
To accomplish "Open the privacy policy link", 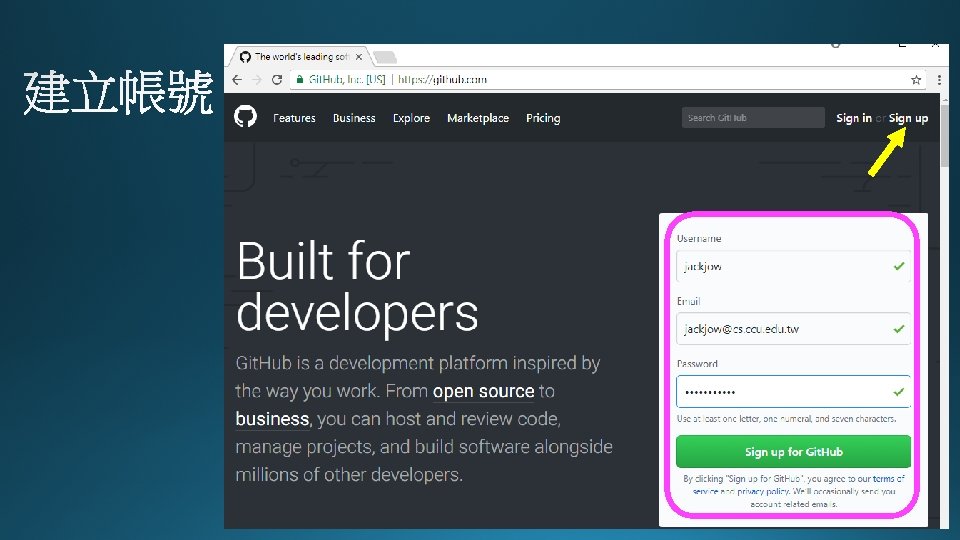I will [x=763, y=491].
